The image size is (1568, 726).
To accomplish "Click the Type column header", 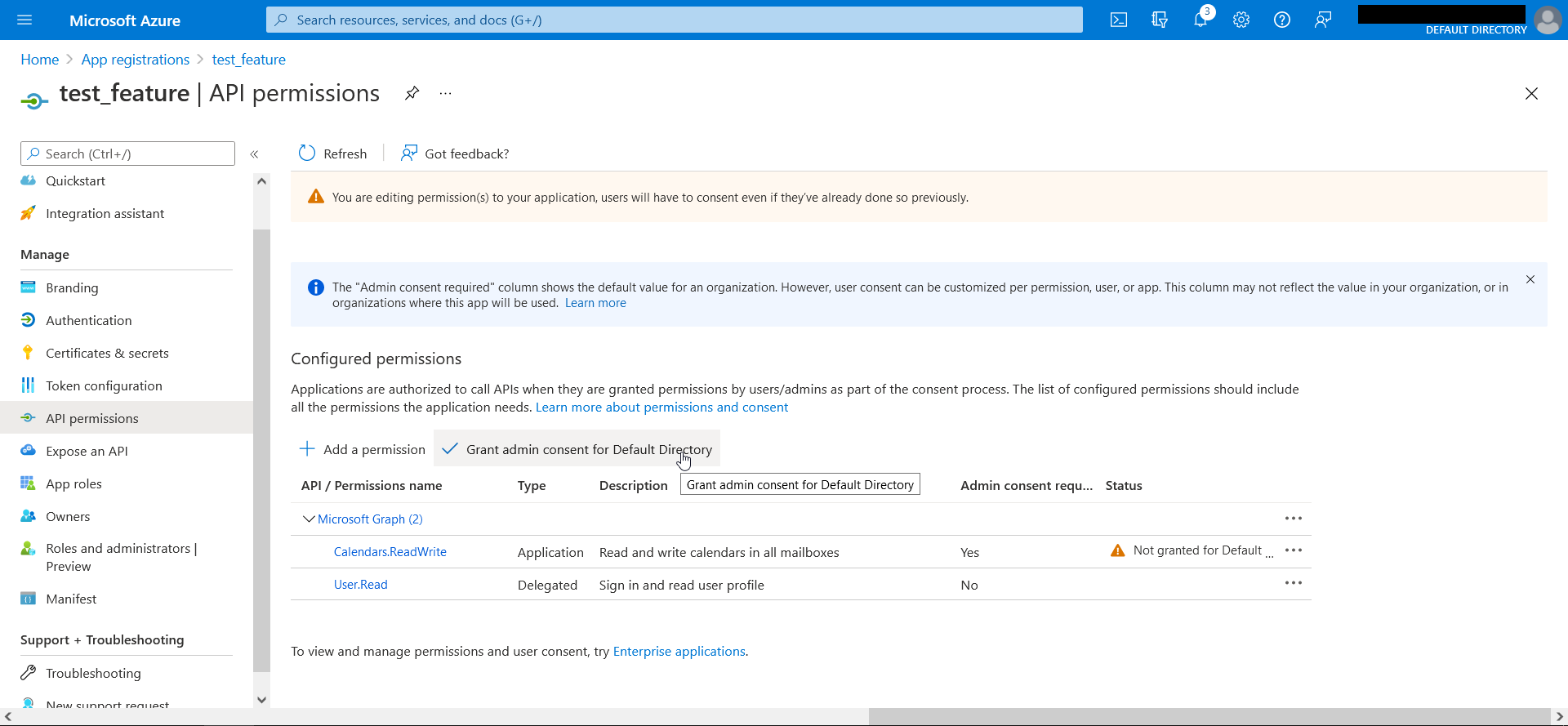I will [532, 485].
